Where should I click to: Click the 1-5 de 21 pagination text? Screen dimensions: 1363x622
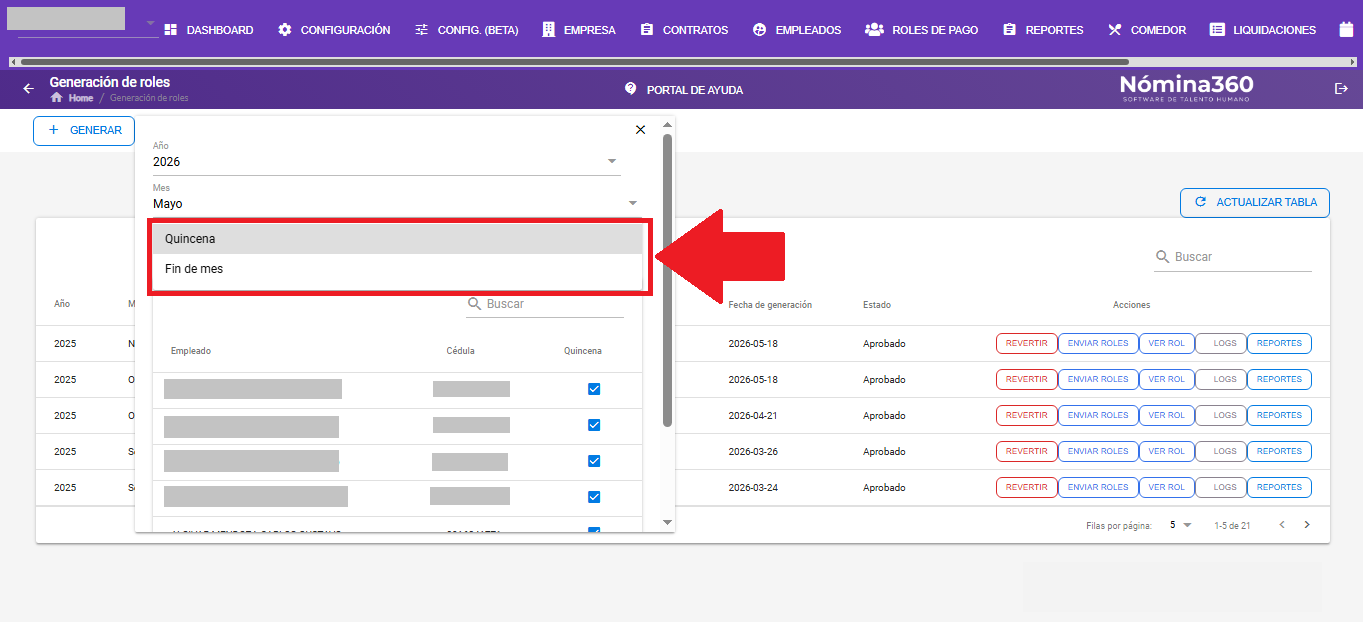1232,525
